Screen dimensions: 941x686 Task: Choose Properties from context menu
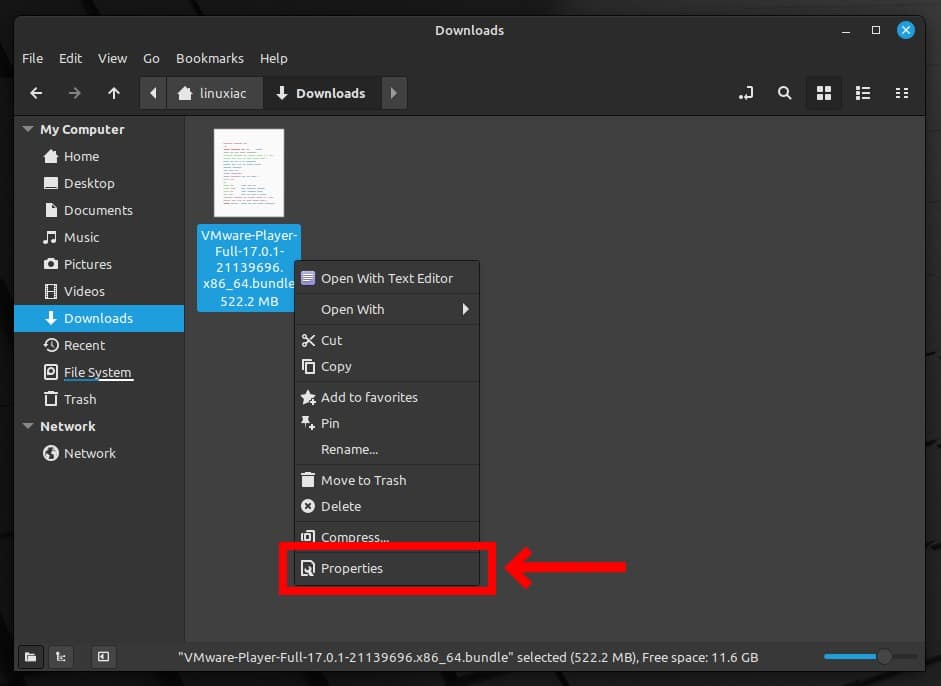(387, 568)
